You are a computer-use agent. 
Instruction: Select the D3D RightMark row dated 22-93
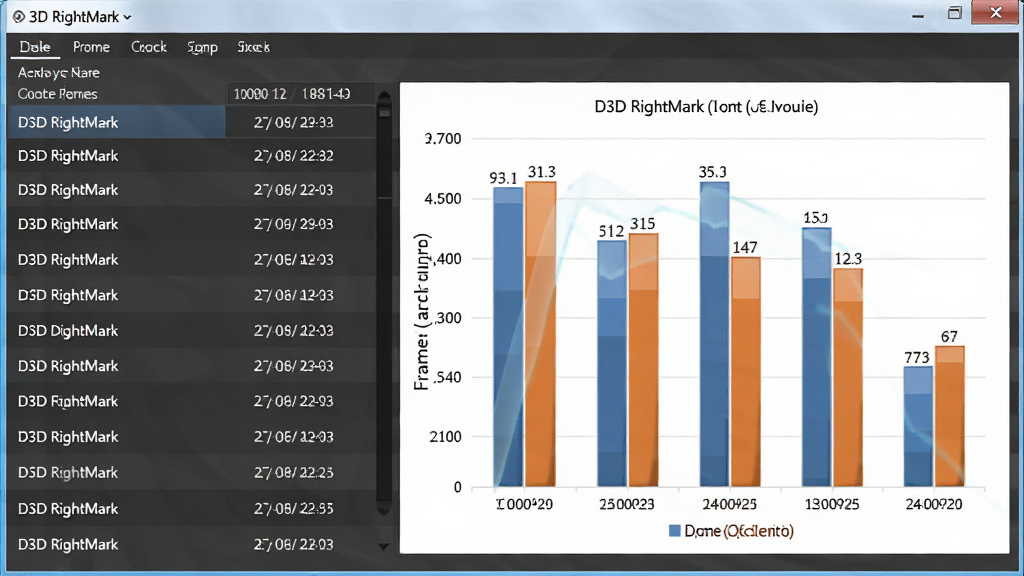click(192, 401)
